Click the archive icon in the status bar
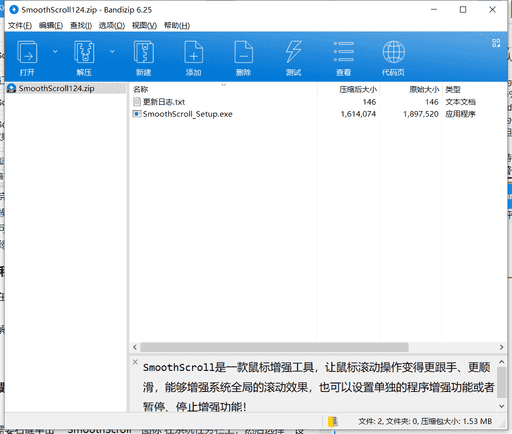Image resolution: width=512 pixels, height=434 pixels. (x=332, y=422)
